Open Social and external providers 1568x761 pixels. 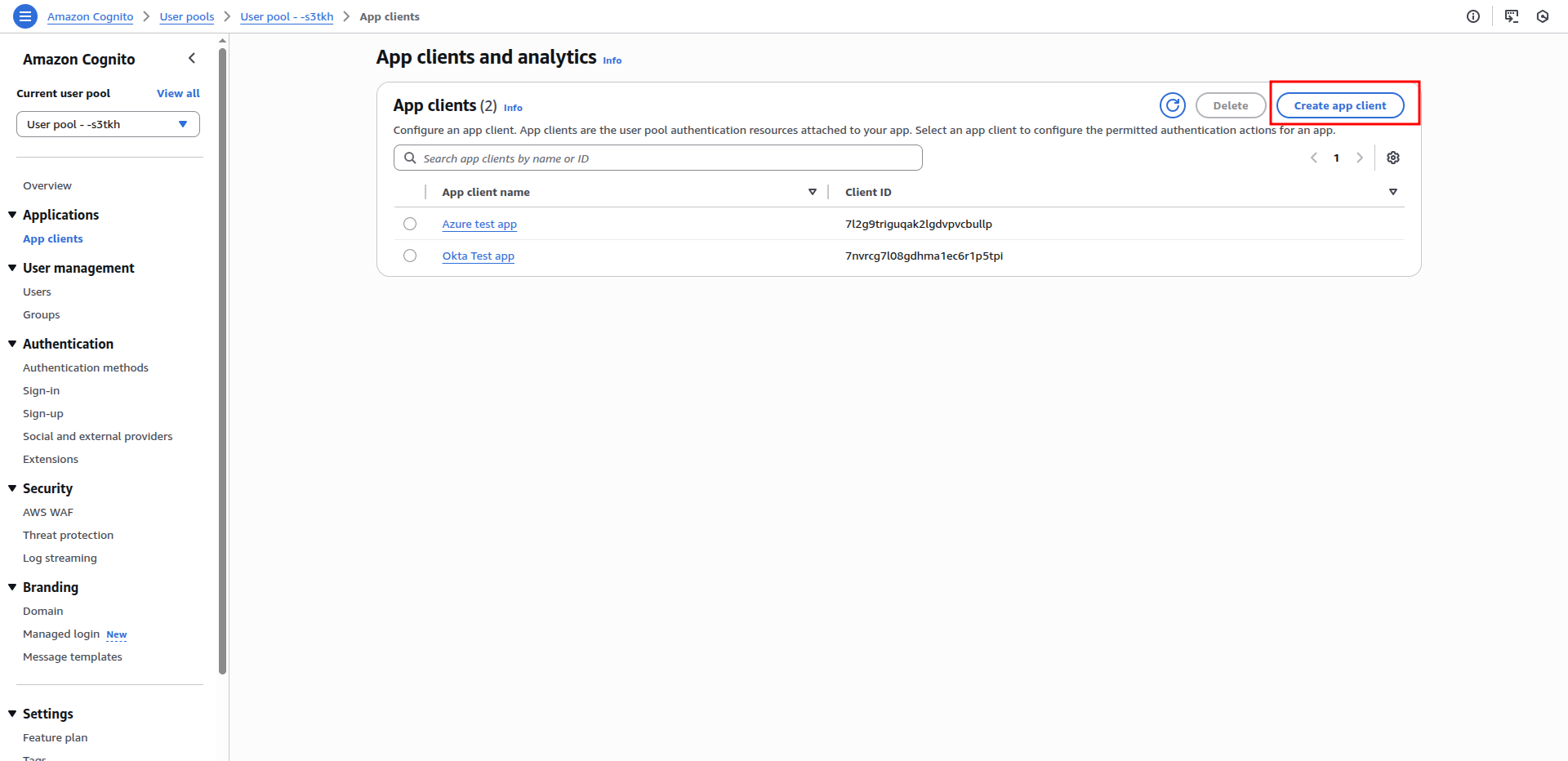click(x=98, y=436)
